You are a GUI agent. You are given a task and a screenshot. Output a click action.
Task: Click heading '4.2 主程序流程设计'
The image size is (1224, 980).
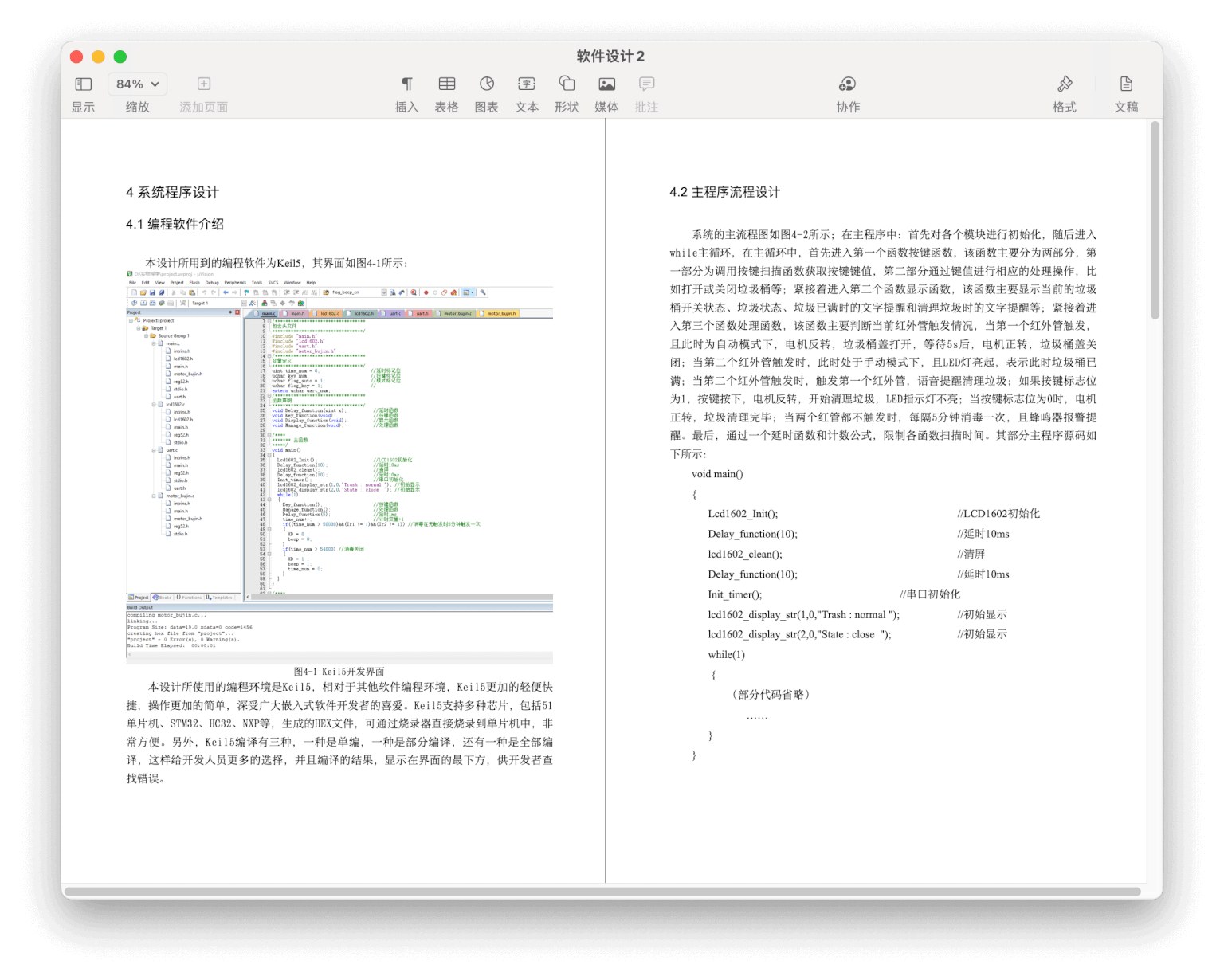coord(725,192)
